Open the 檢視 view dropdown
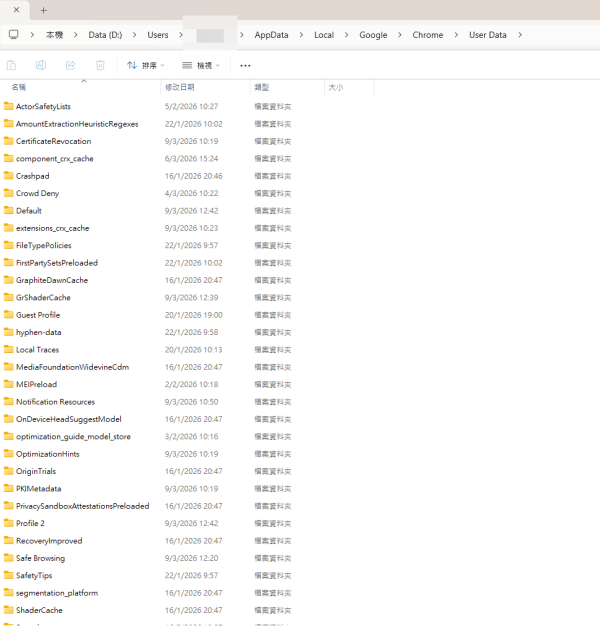The width and height of the screenshot is (600, 639). (x=201, y=65)
